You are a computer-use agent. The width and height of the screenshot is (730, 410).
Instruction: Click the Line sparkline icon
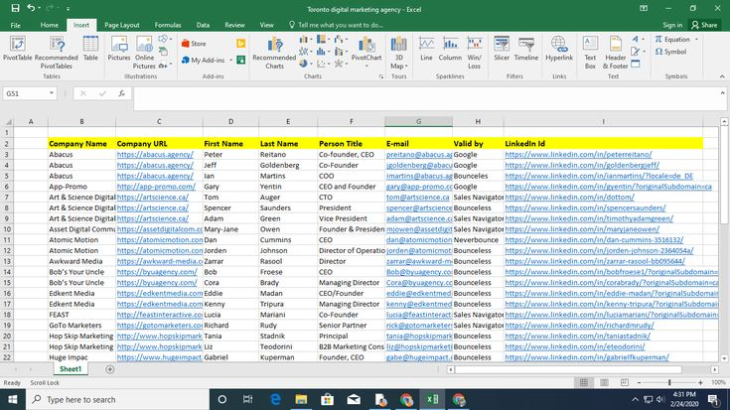point(427,49)
